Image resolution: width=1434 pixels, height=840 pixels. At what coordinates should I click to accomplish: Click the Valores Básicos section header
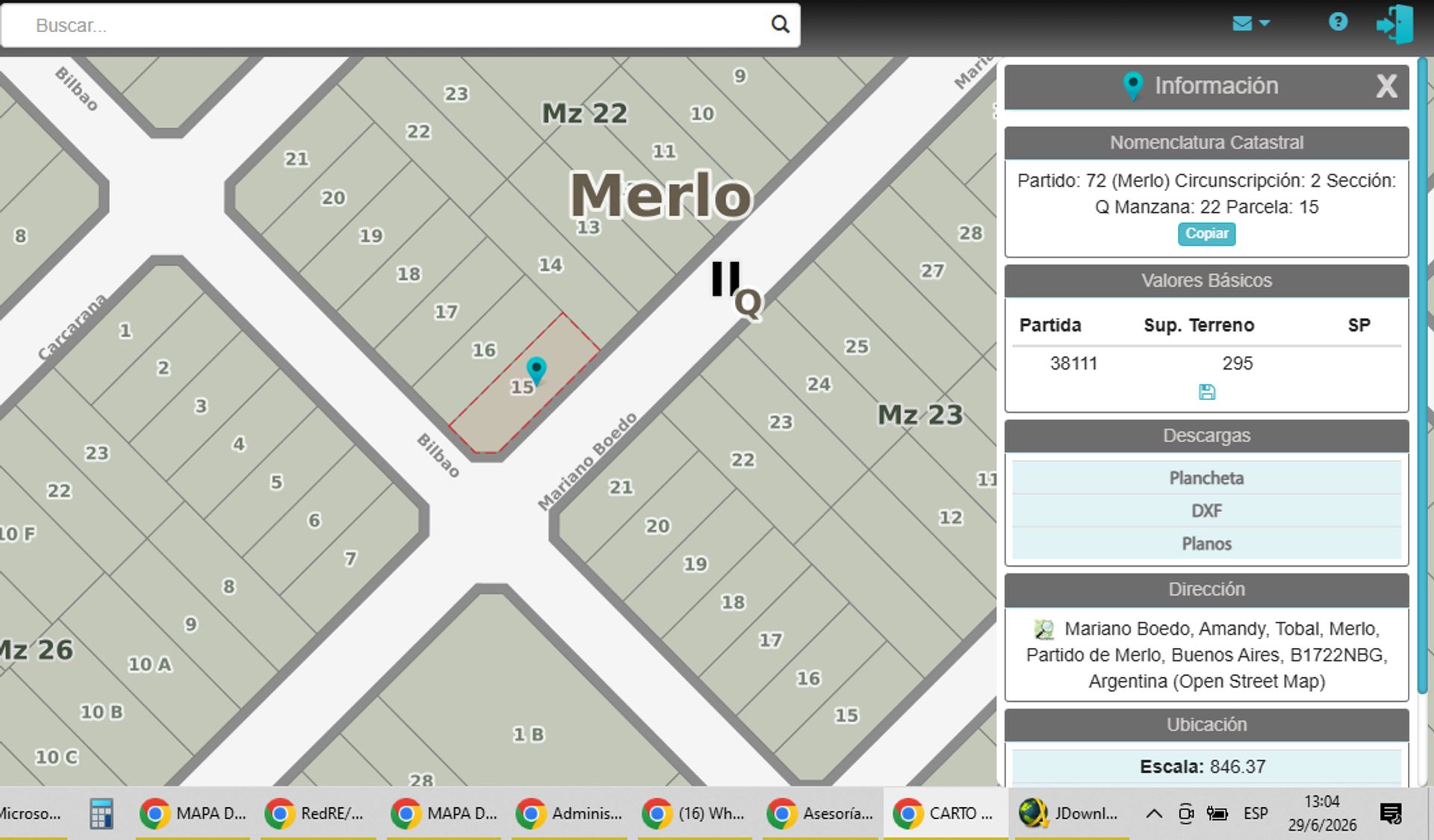[1206, 281]
